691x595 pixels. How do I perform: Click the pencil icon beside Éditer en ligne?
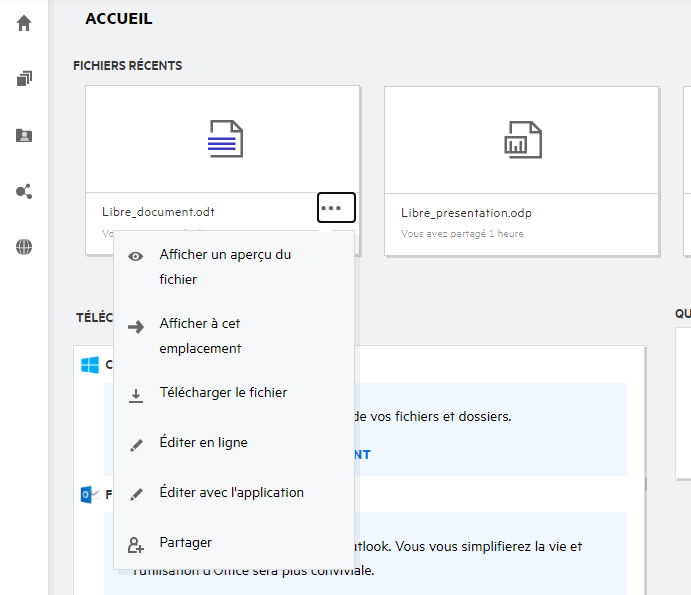[x=136, y=445]
